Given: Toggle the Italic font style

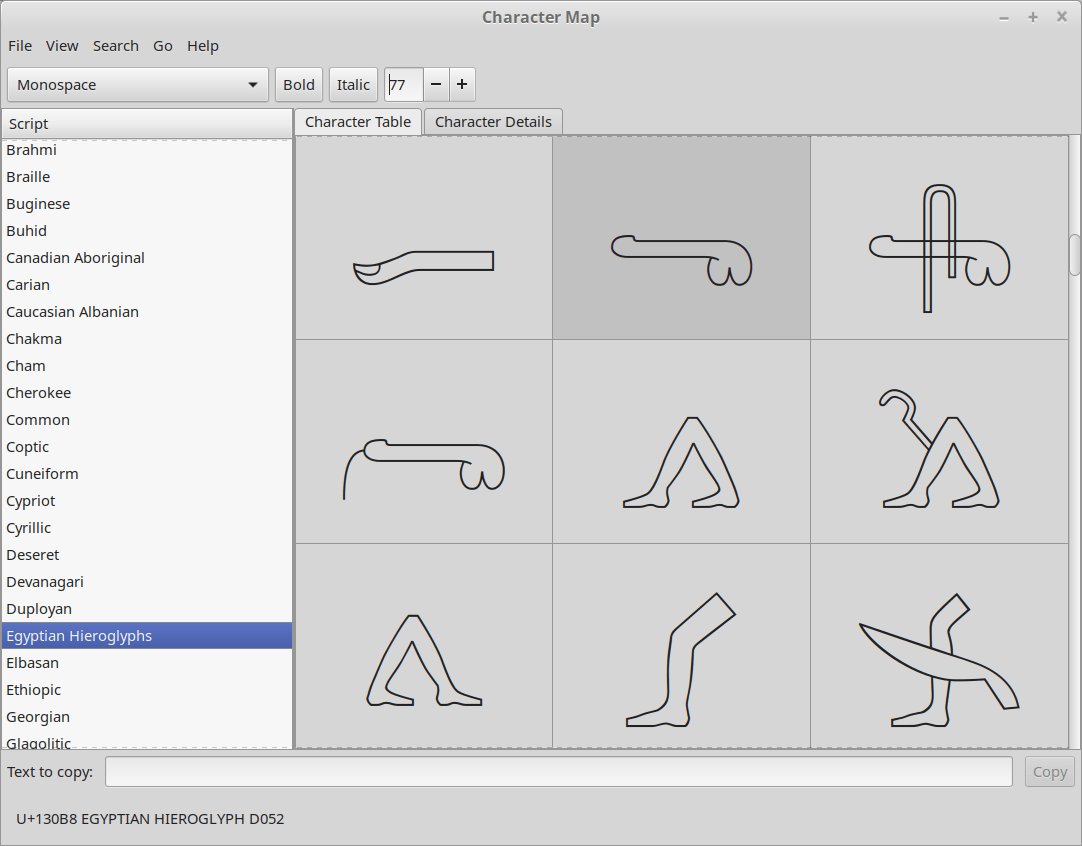Looking at the screenshot, I should click(x=353, y=85).
